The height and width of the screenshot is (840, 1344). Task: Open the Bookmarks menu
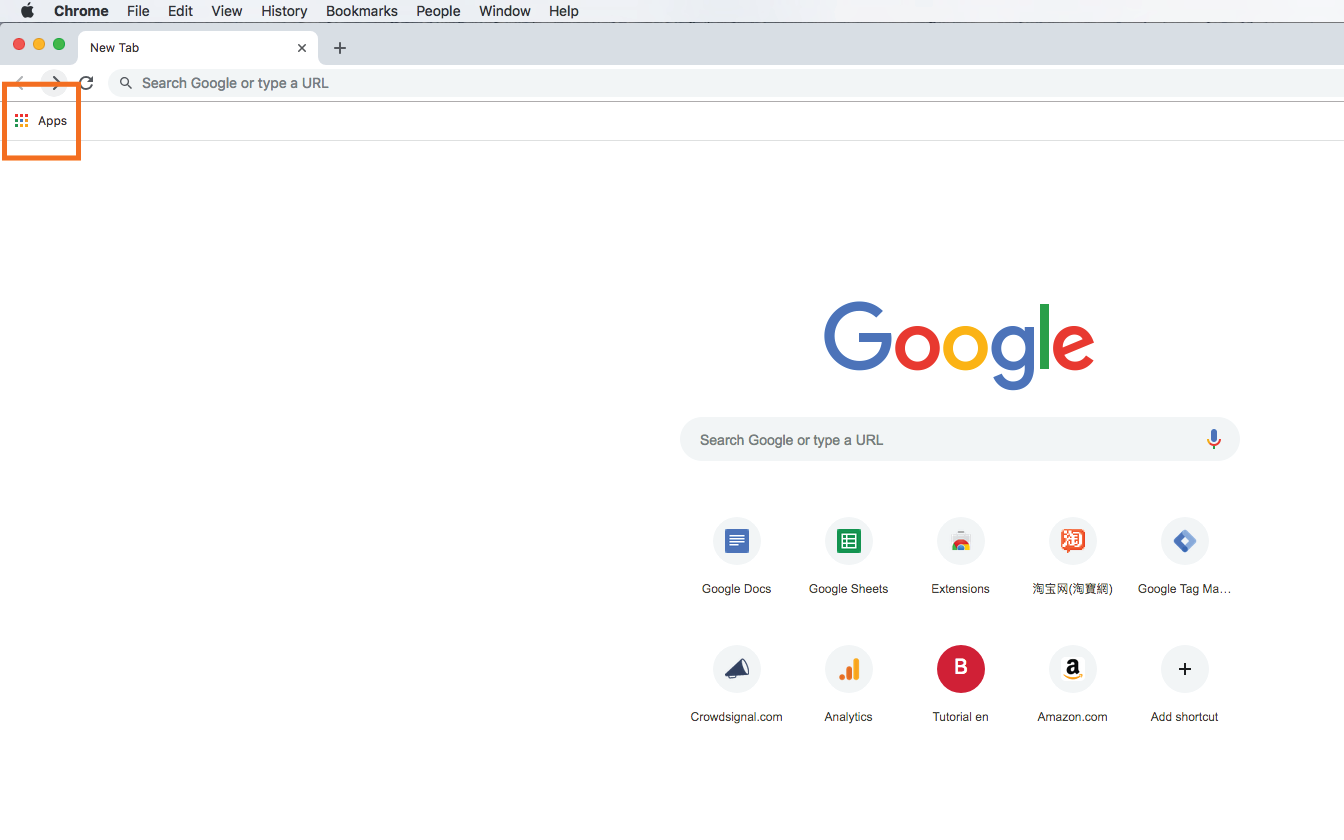click(361, 11)
